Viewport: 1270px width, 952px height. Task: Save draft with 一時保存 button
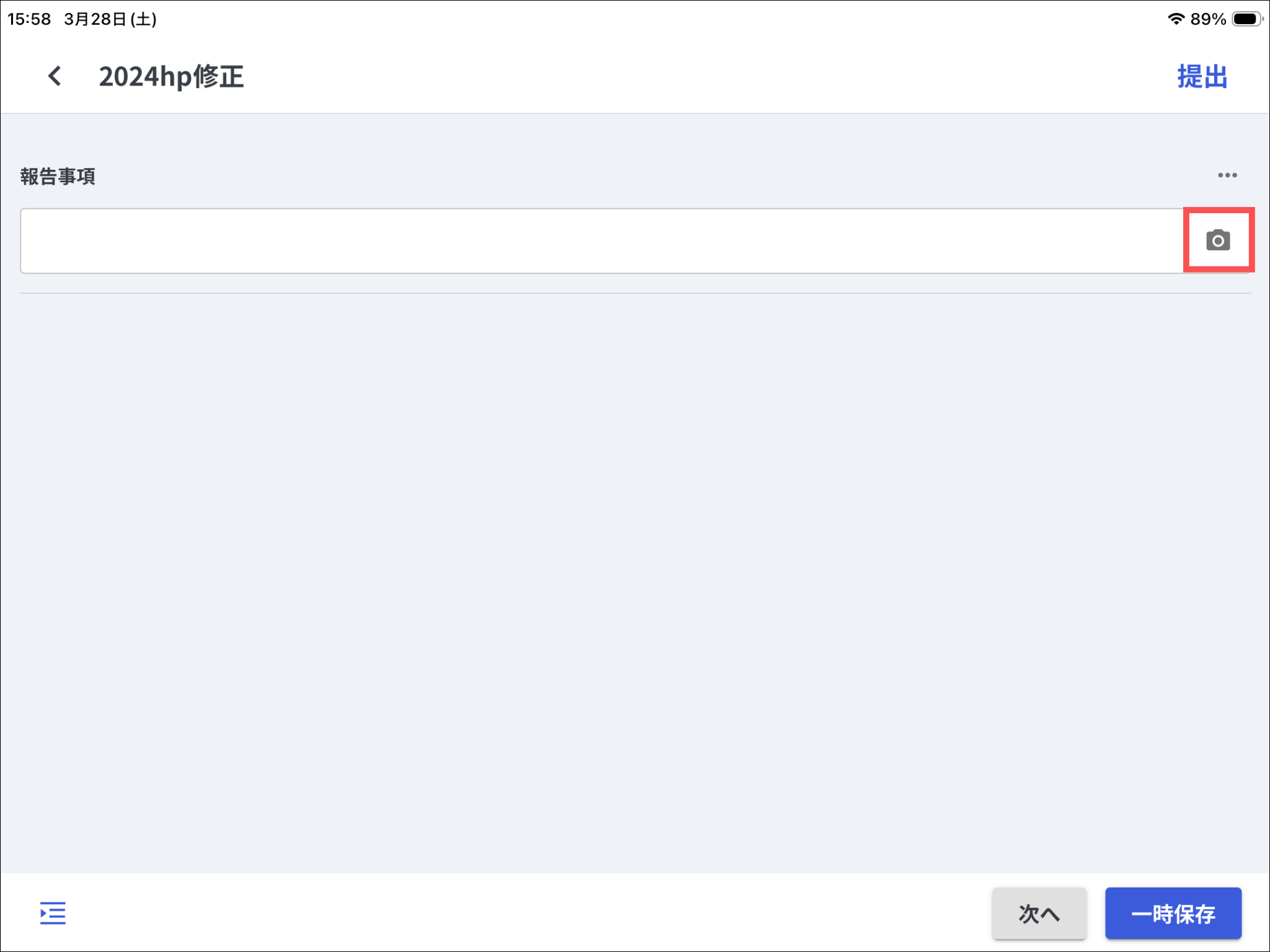coord(1173,914)
